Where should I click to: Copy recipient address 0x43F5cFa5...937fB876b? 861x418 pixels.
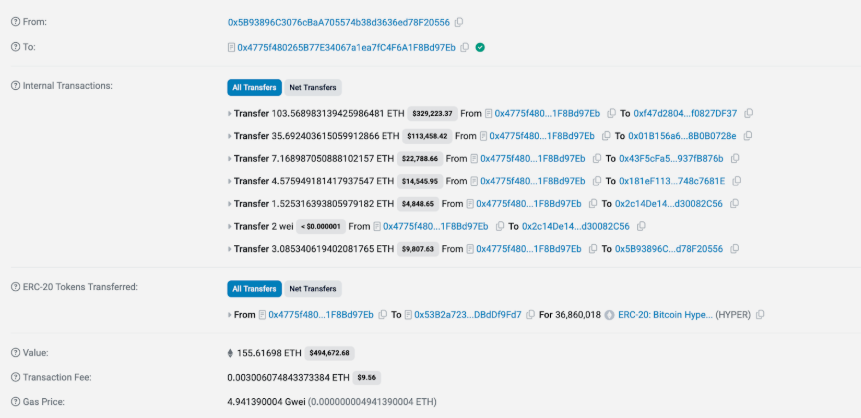click(x=735, y=159)
